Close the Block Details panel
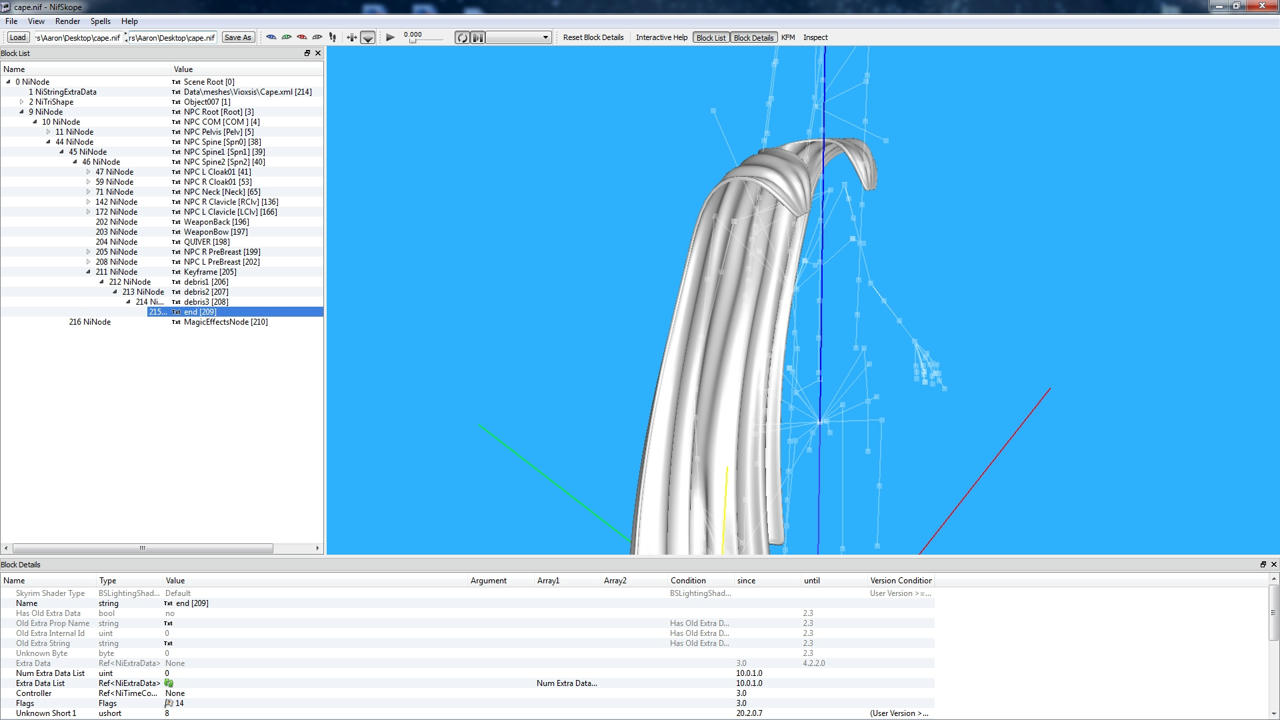The height and width of the screenshot is (720, 1280). (x=1273, y=564)
